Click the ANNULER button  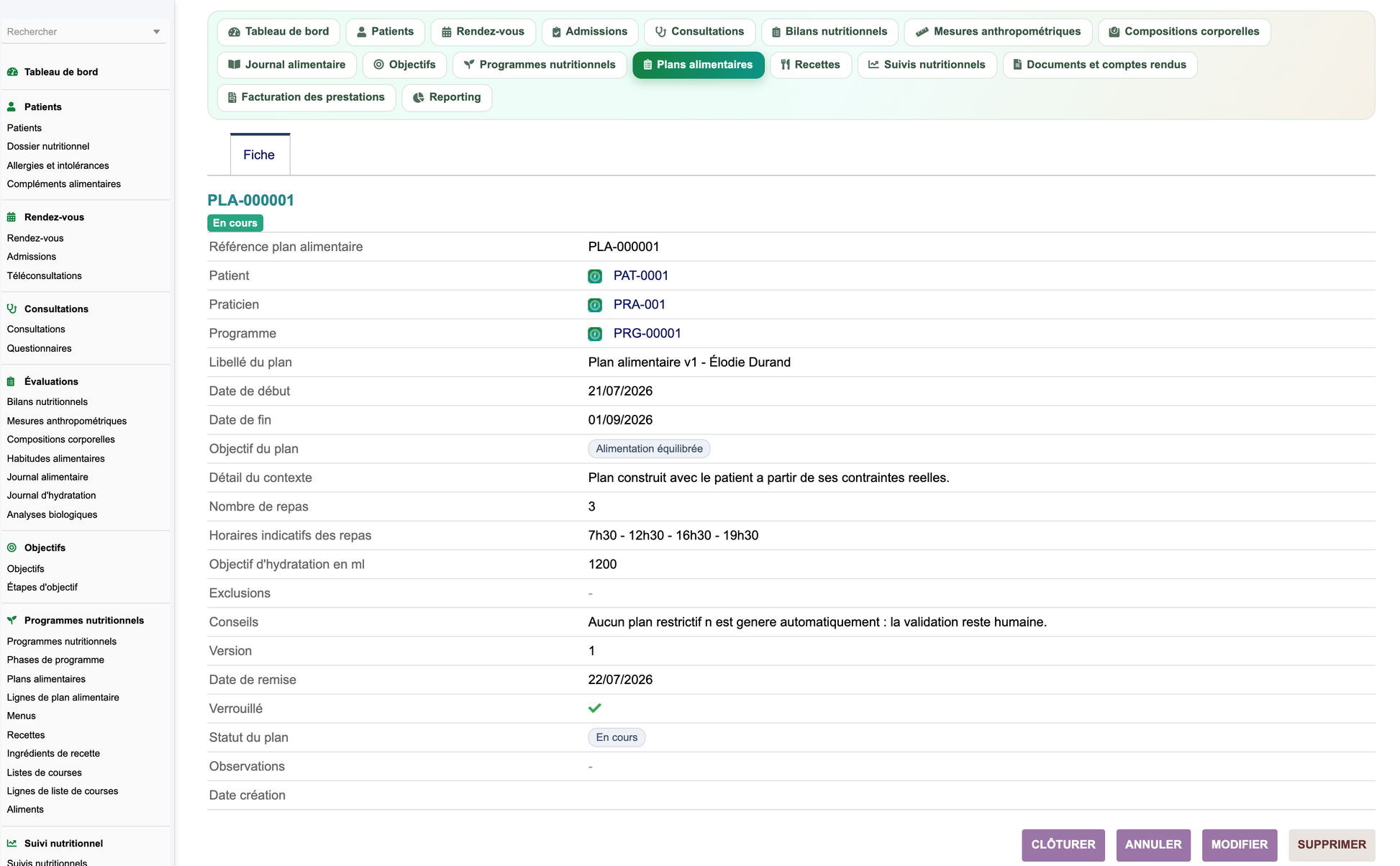[1153, 844]
